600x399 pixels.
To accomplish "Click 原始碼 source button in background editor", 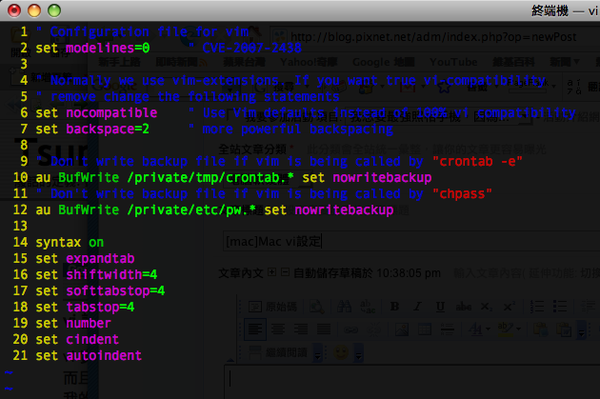I will [273, 306].
